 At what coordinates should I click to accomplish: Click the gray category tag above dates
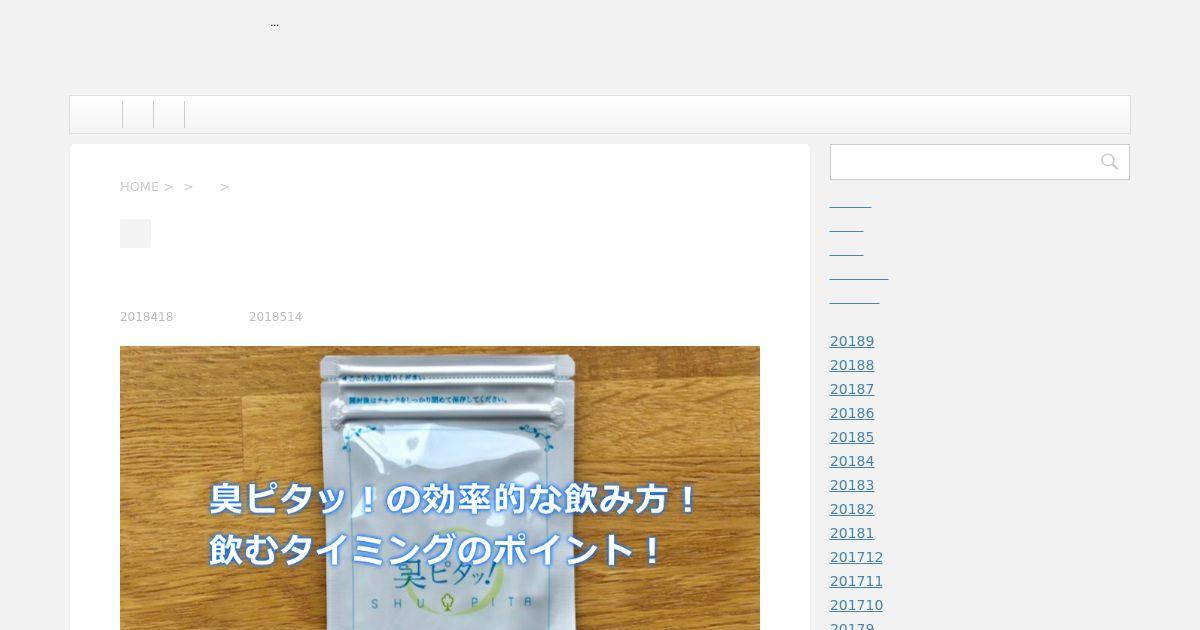coord(135,233)
